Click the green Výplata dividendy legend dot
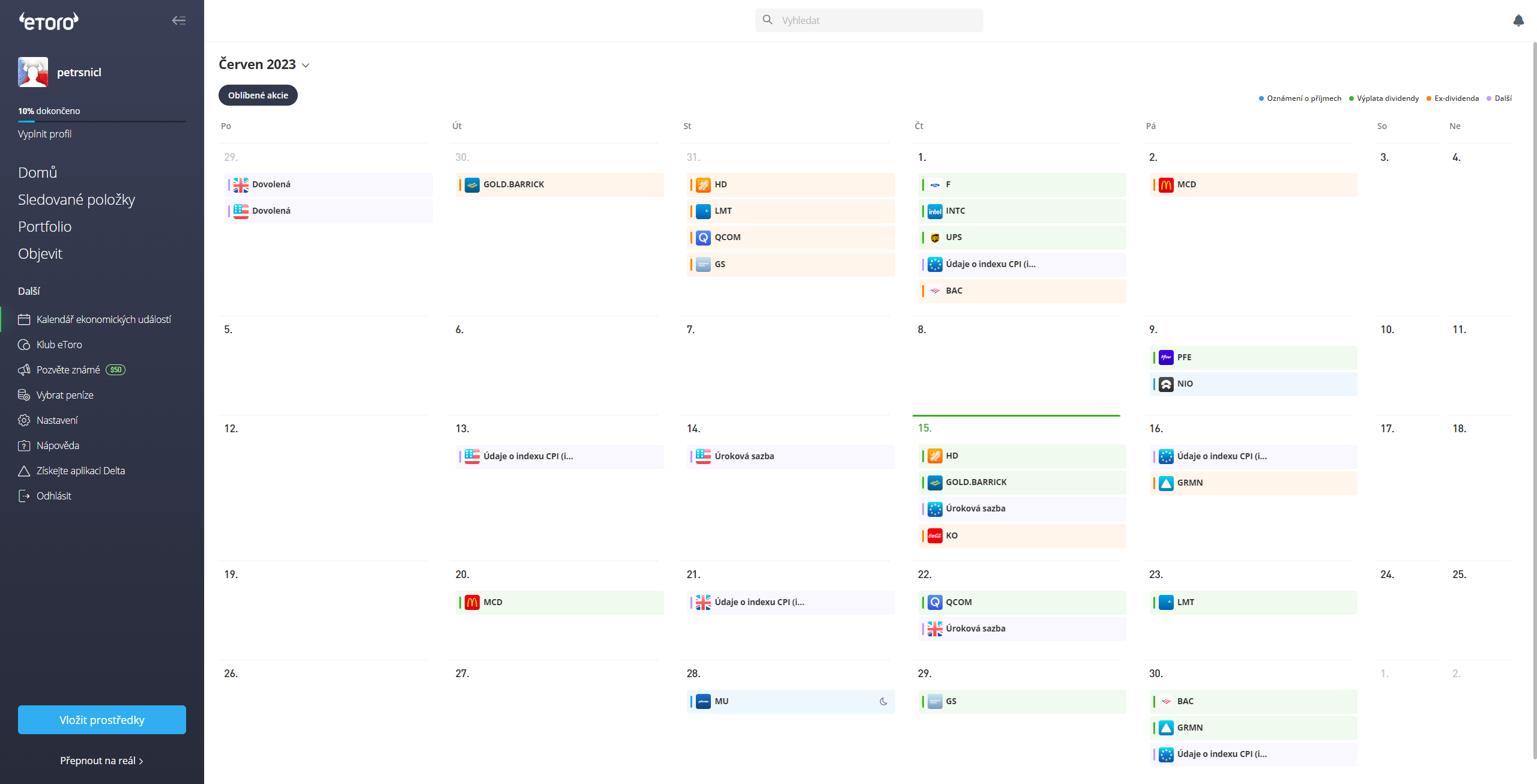 pyautogui.click(x=1351, y=98)
